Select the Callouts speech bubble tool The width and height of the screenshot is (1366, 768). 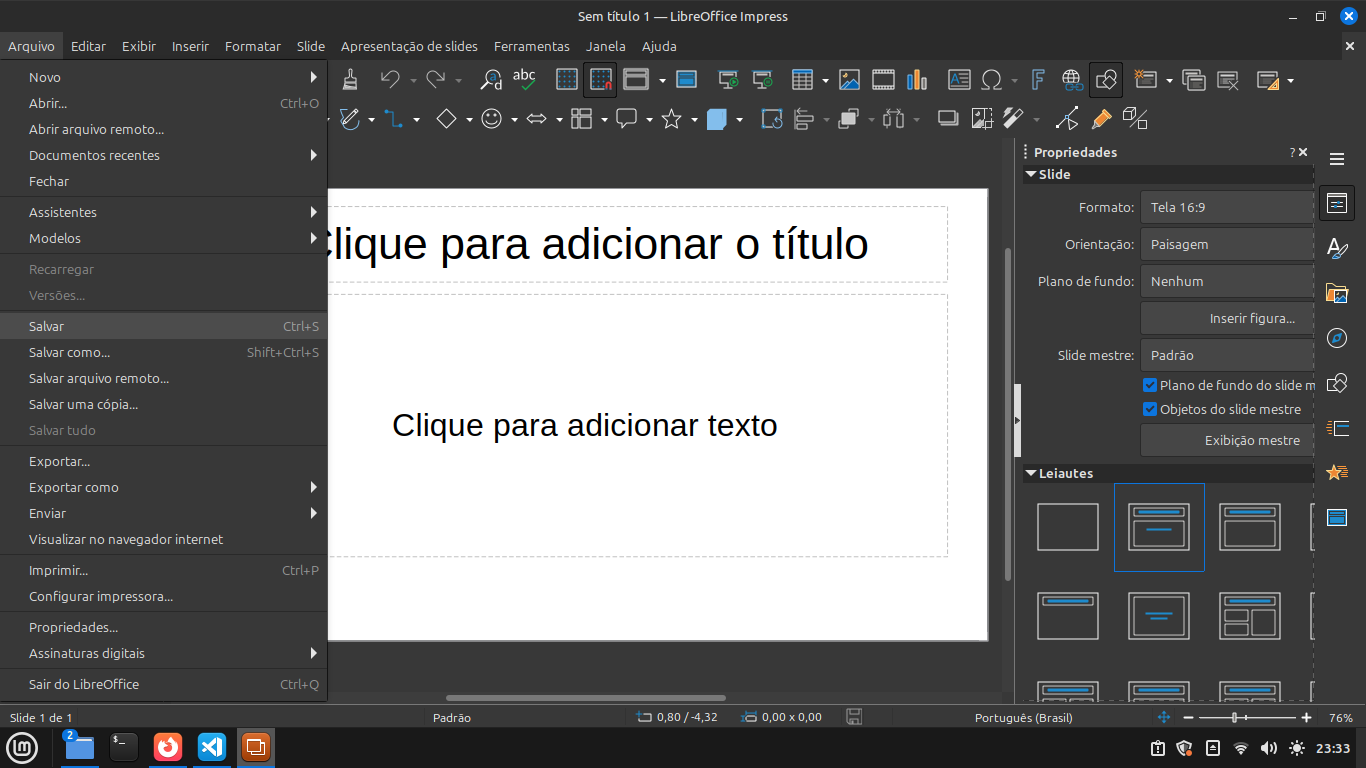pyautogui.click(x=627, y=119)
